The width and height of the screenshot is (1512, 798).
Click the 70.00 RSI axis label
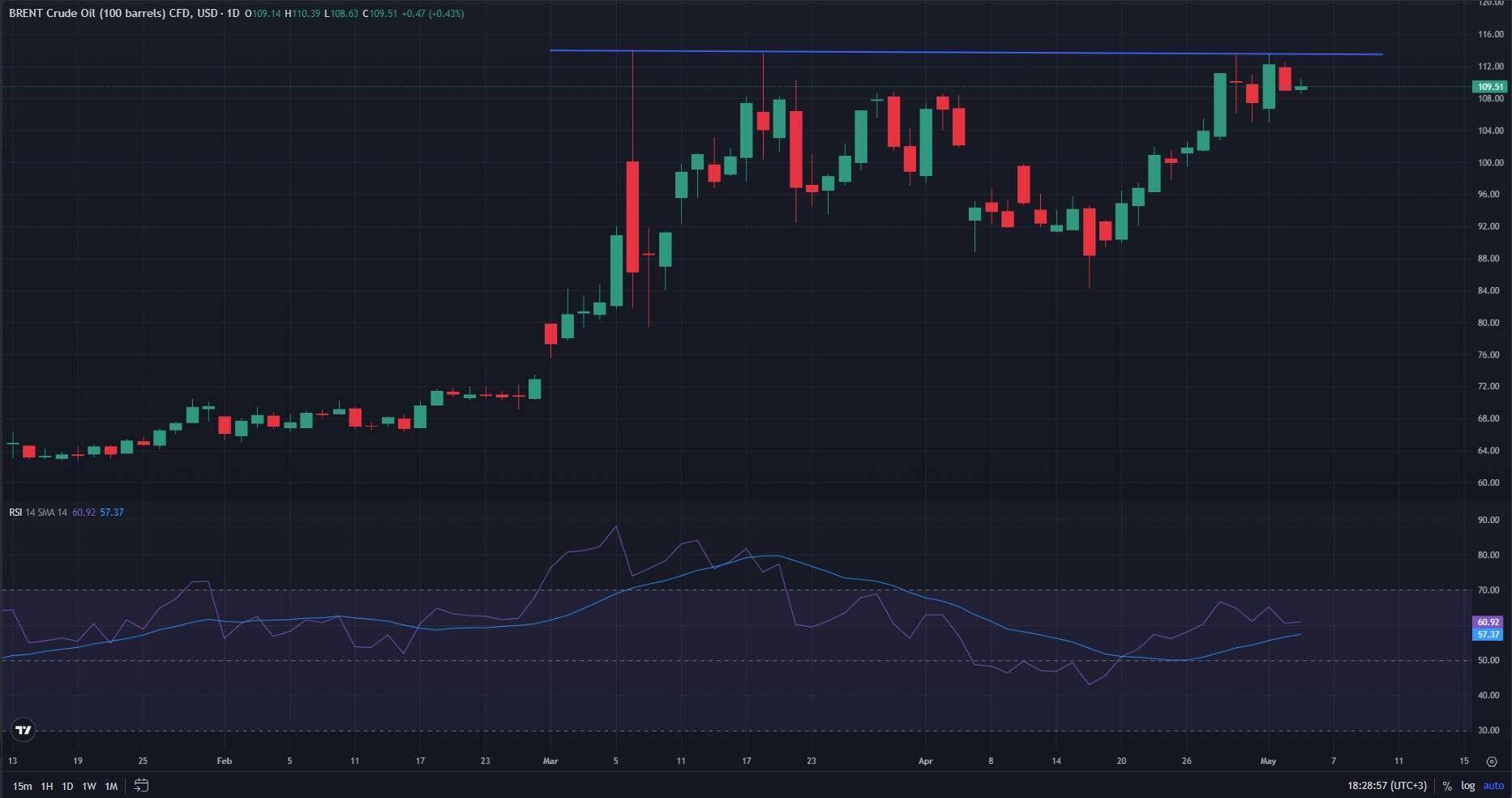tap(1488, 590)
